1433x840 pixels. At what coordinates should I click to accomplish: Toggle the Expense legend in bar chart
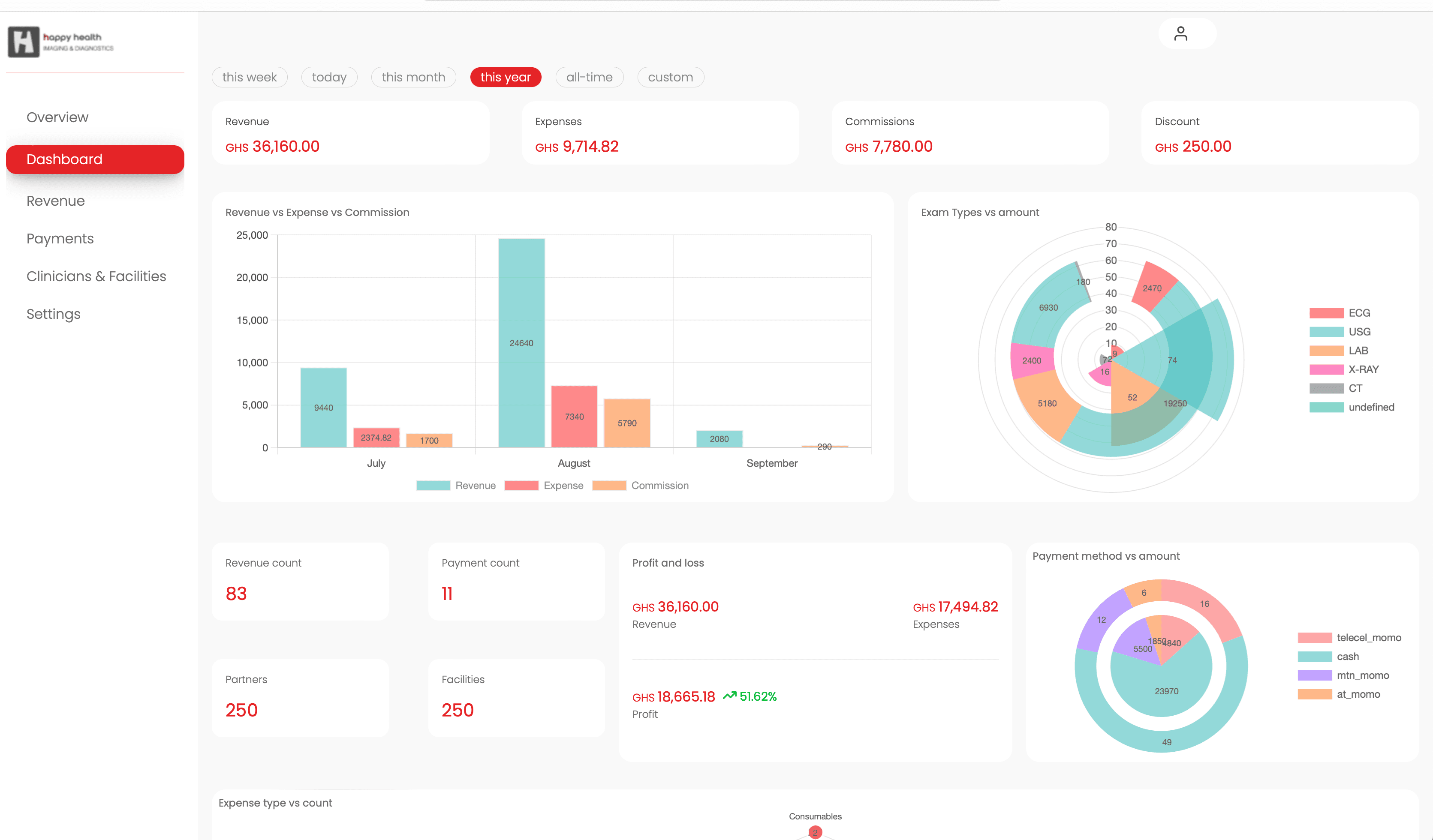[x=544, y=486]
